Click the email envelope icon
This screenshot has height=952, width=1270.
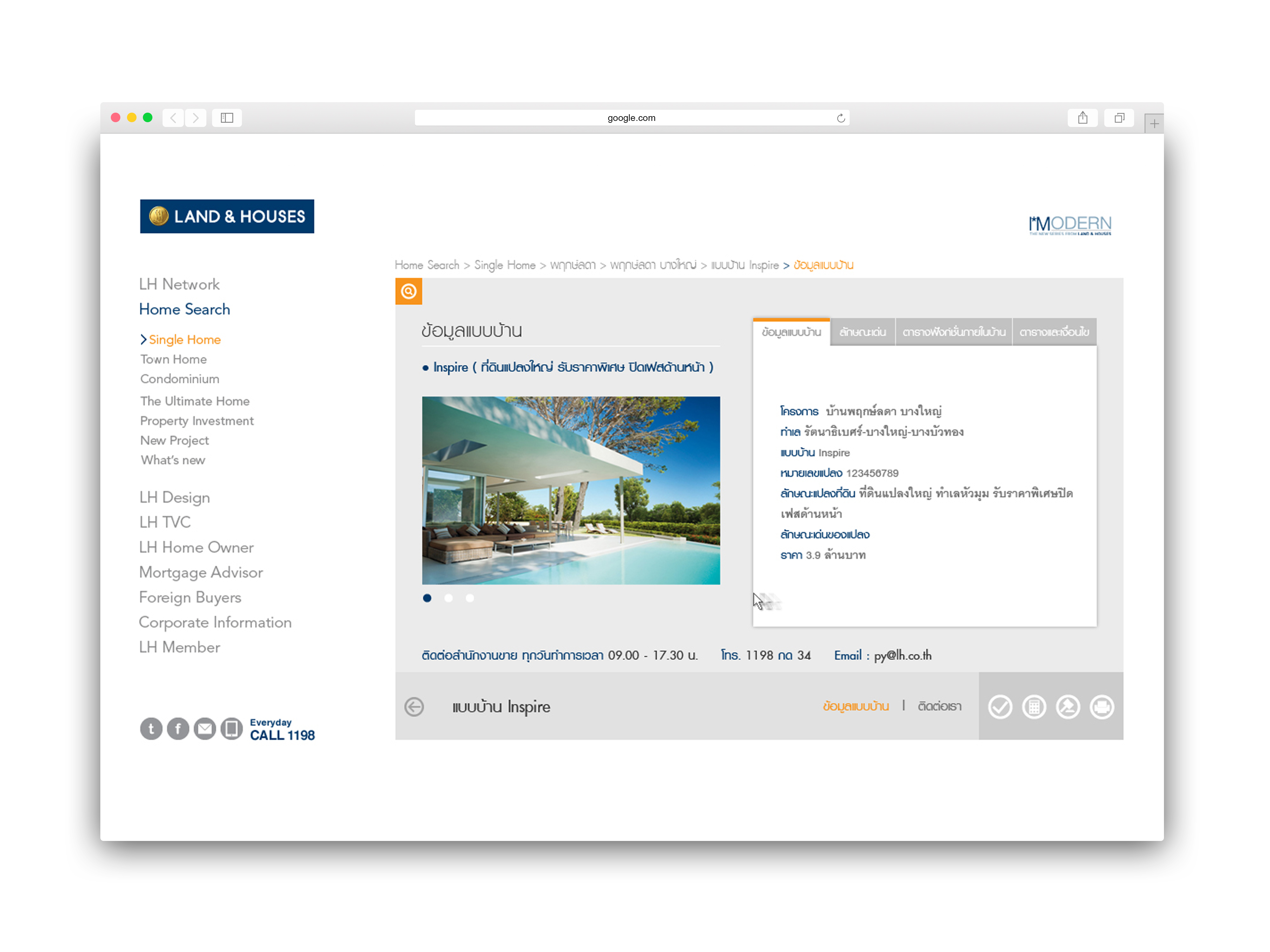[x=204, y=729]
